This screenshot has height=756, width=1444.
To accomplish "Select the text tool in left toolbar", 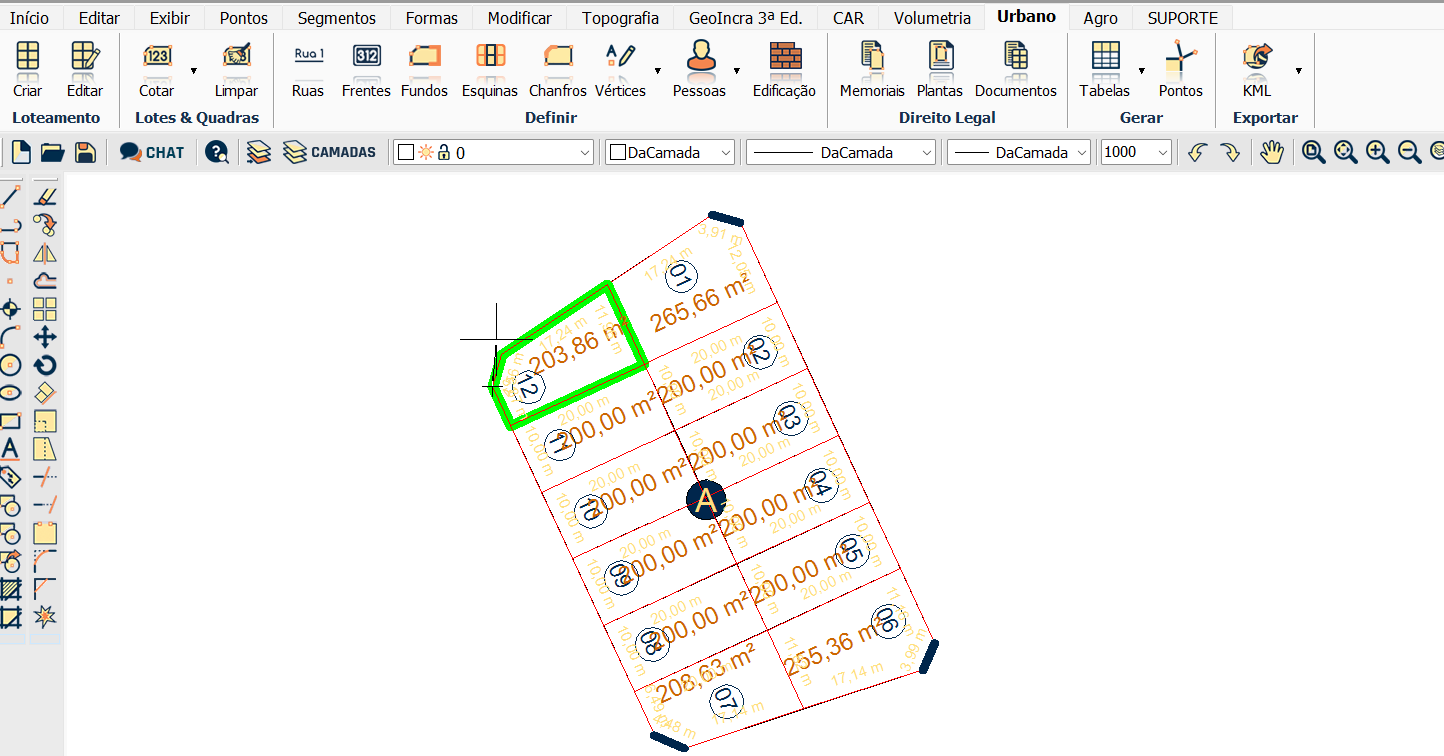I will point(10,448).
